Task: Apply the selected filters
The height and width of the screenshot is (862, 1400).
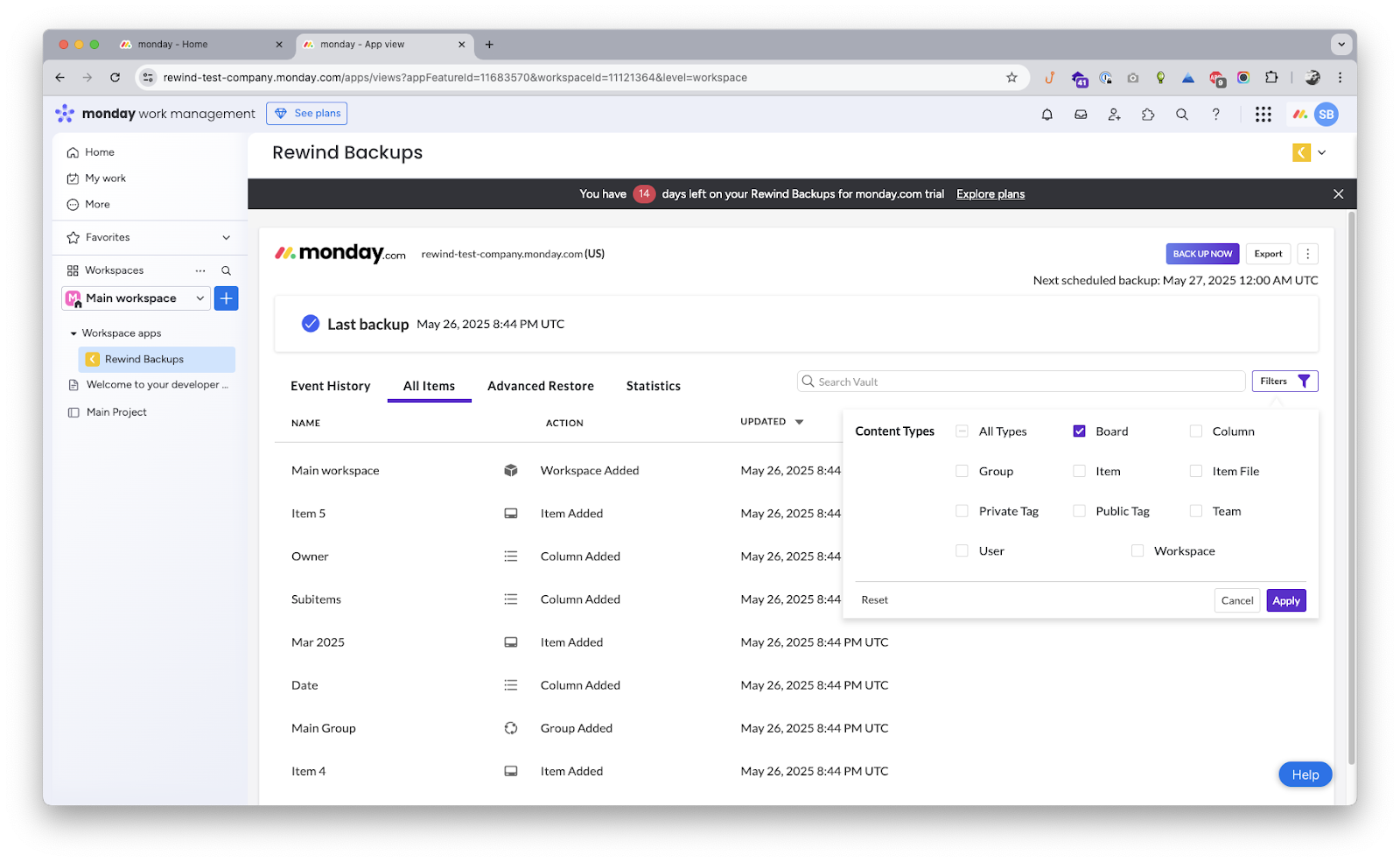Action: 1285,600
